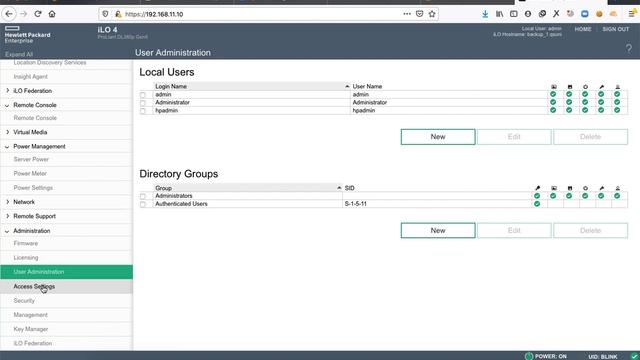Click Directory Groups Login privilege key icon

537,188
